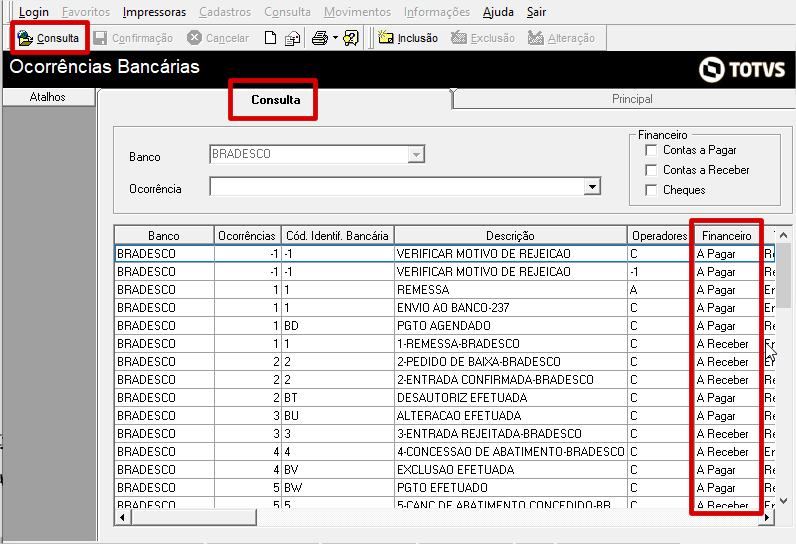The image size is (796, 544).
Task: Select the PGTO EFETUADO row
Action: (x=445, y=488)
